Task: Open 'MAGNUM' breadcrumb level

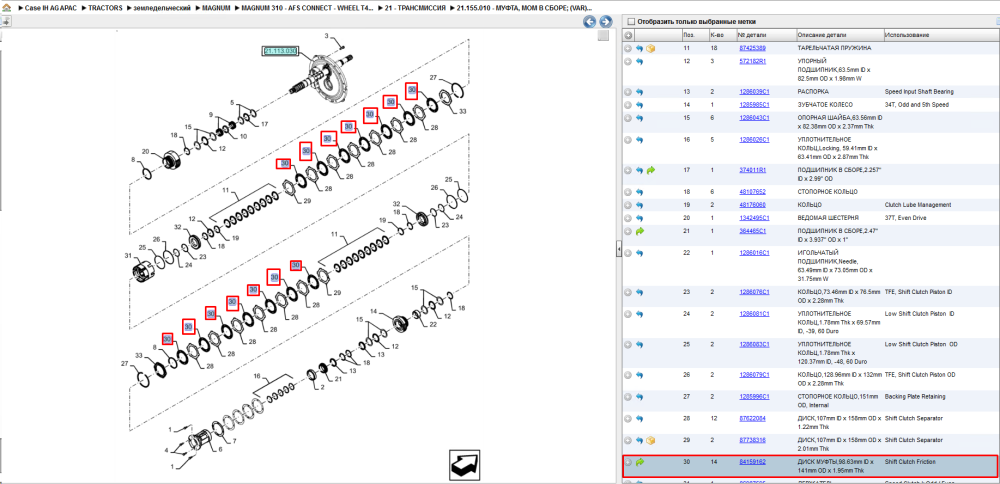Action: (x=216, y=8)
